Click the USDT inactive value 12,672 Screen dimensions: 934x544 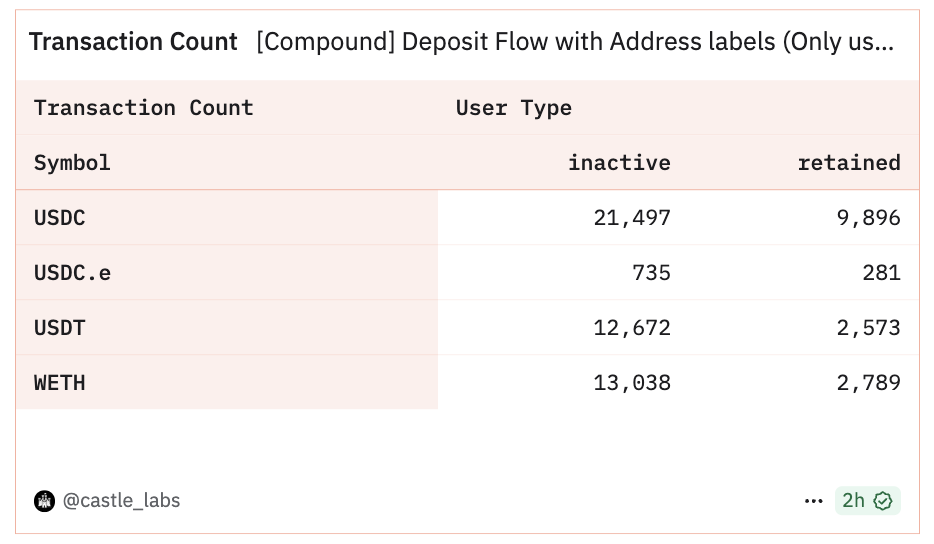pyautogui.click(x=632, y=328)
